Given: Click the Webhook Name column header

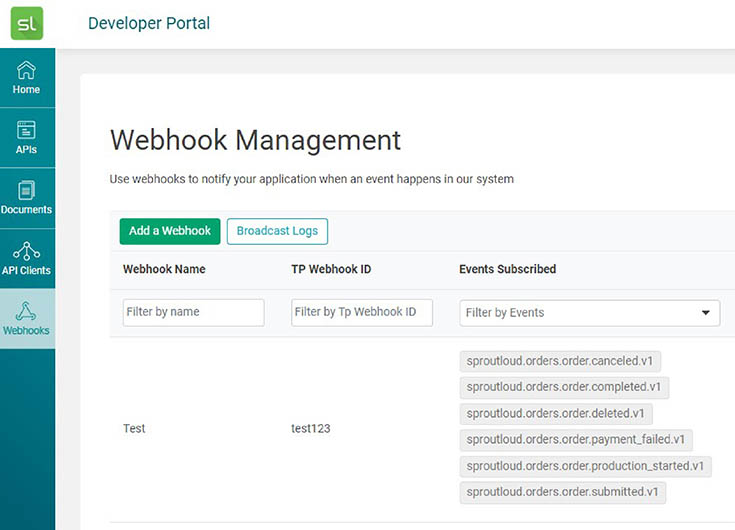Looking at the screenshot, I should [164, 269].
